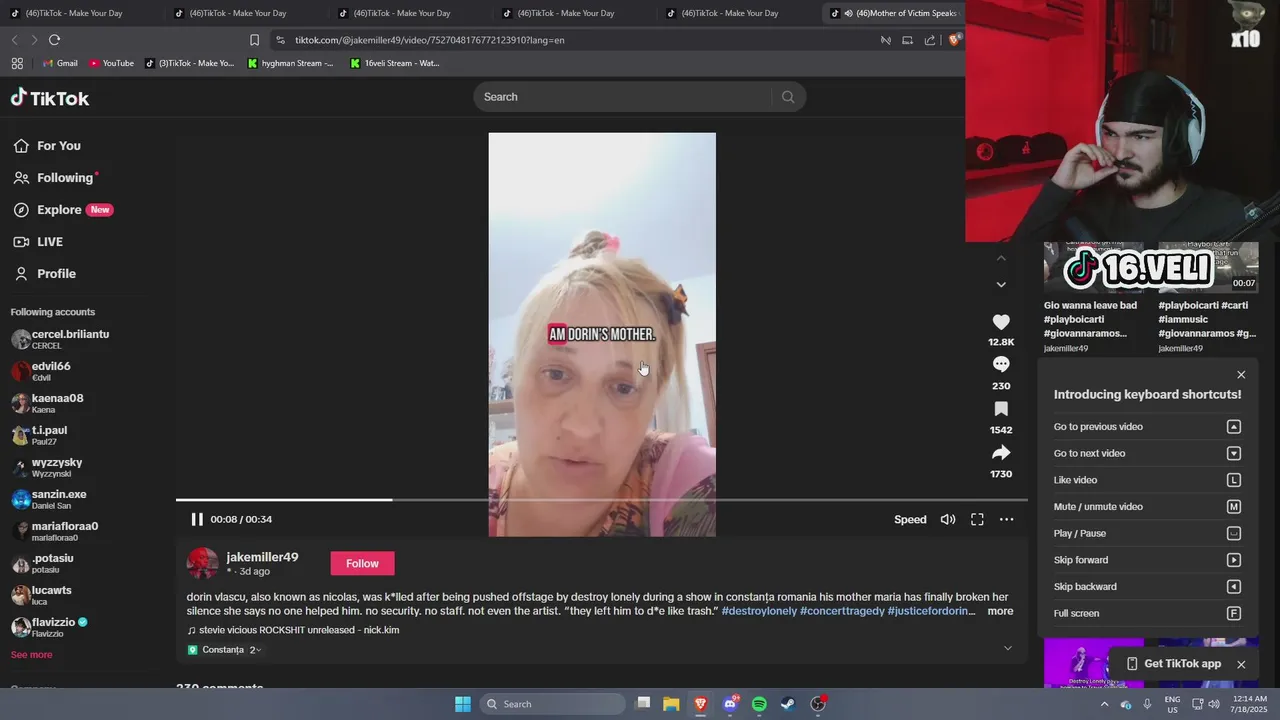Image resolution: width=1280 pixels, height=720 pixels.
Task: Open the mariafloraa0 account
Action: coord(55,531)
